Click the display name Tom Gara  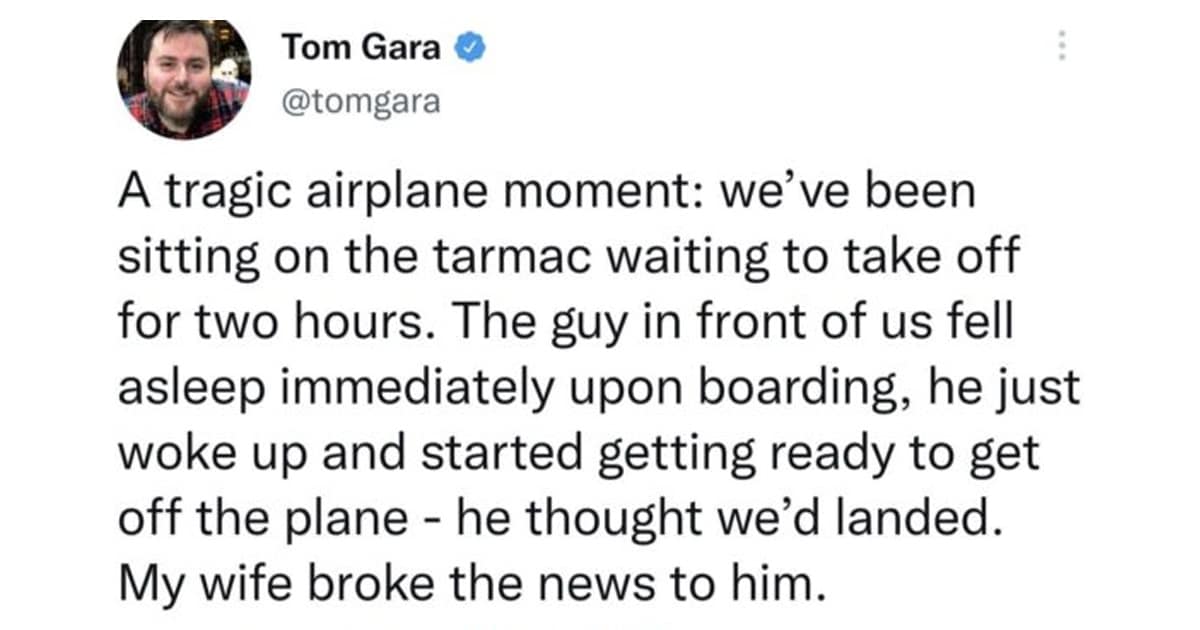coord(361,47)
